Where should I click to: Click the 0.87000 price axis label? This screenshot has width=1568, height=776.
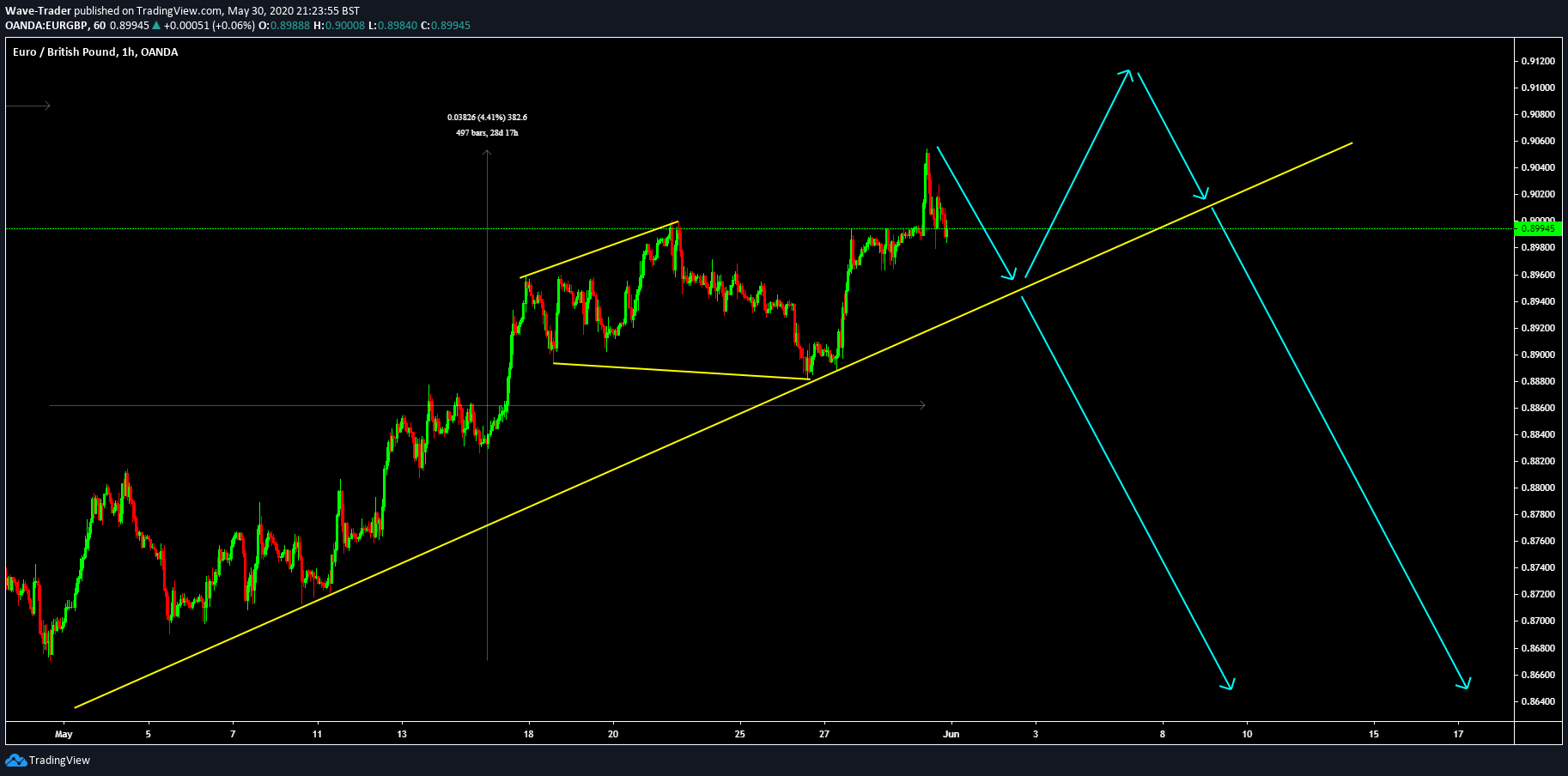click(1537, 621)
